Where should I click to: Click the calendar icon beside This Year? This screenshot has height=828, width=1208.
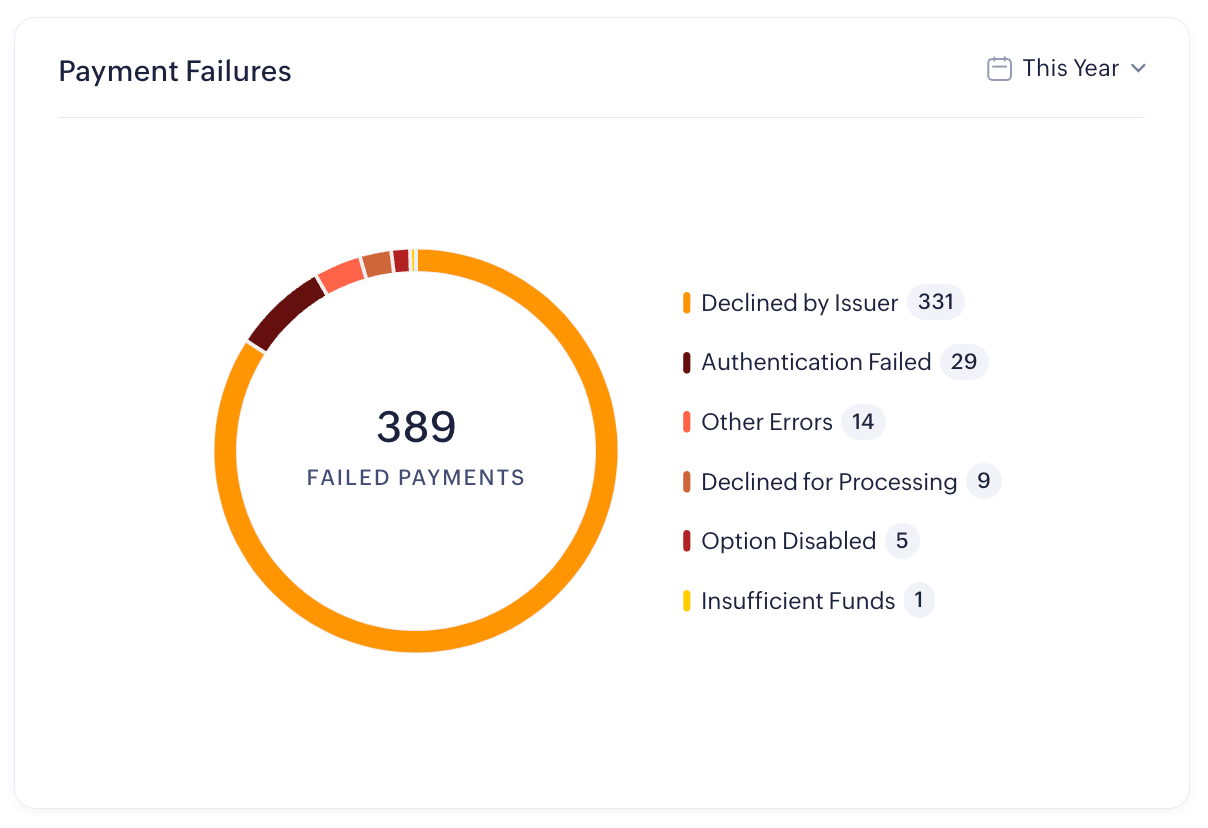coord(999,69)
